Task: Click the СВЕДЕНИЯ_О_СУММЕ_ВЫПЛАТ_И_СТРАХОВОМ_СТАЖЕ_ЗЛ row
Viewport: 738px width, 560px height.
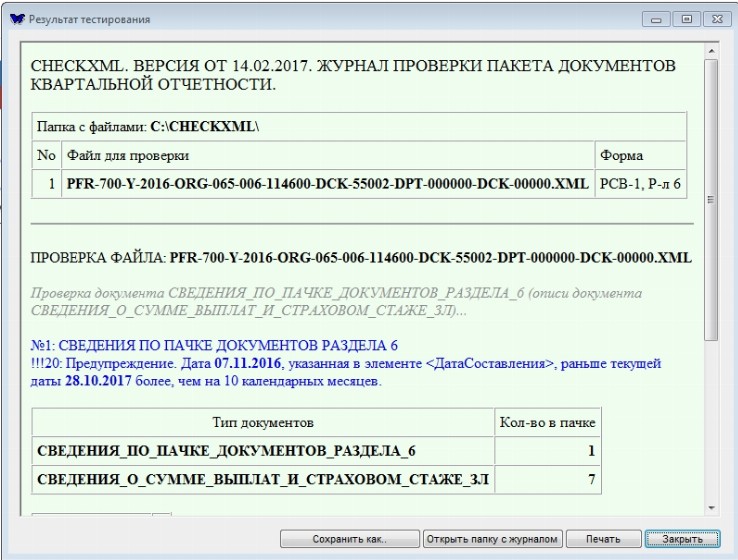Action: point(263,480)
